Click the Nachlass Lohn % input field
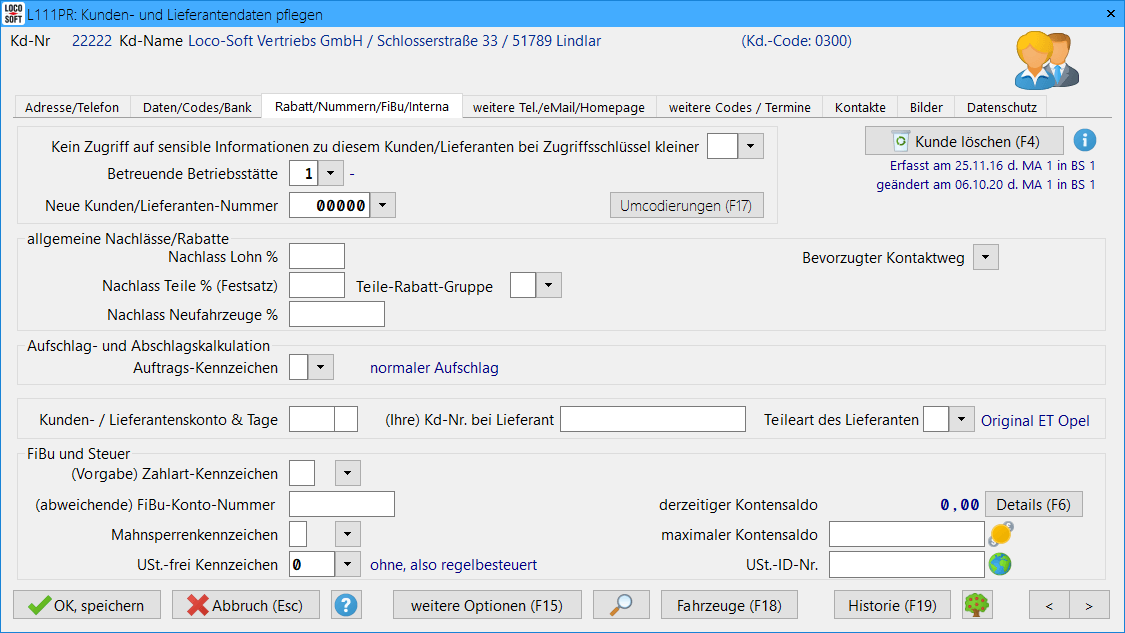This screenshot has width=1125, height=633. (316, 257)
